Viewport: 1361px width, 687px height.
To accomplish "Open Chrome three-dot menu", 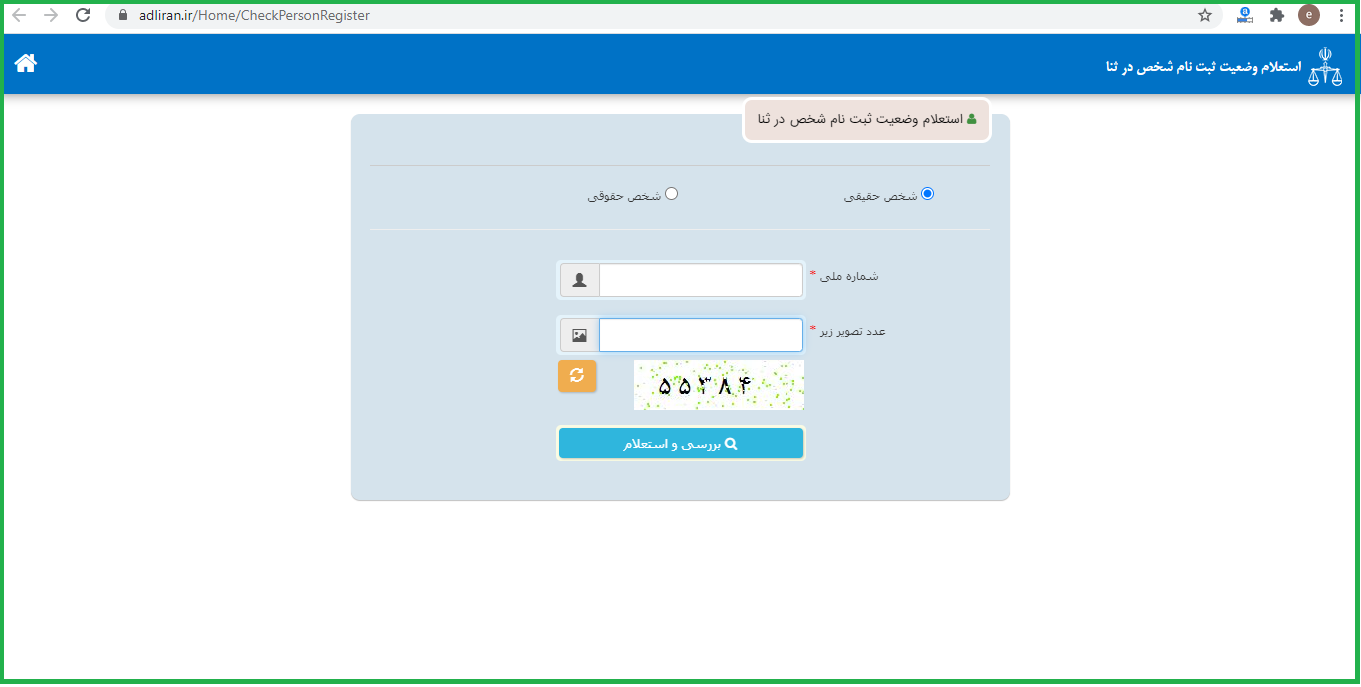I will (1341, 15).
